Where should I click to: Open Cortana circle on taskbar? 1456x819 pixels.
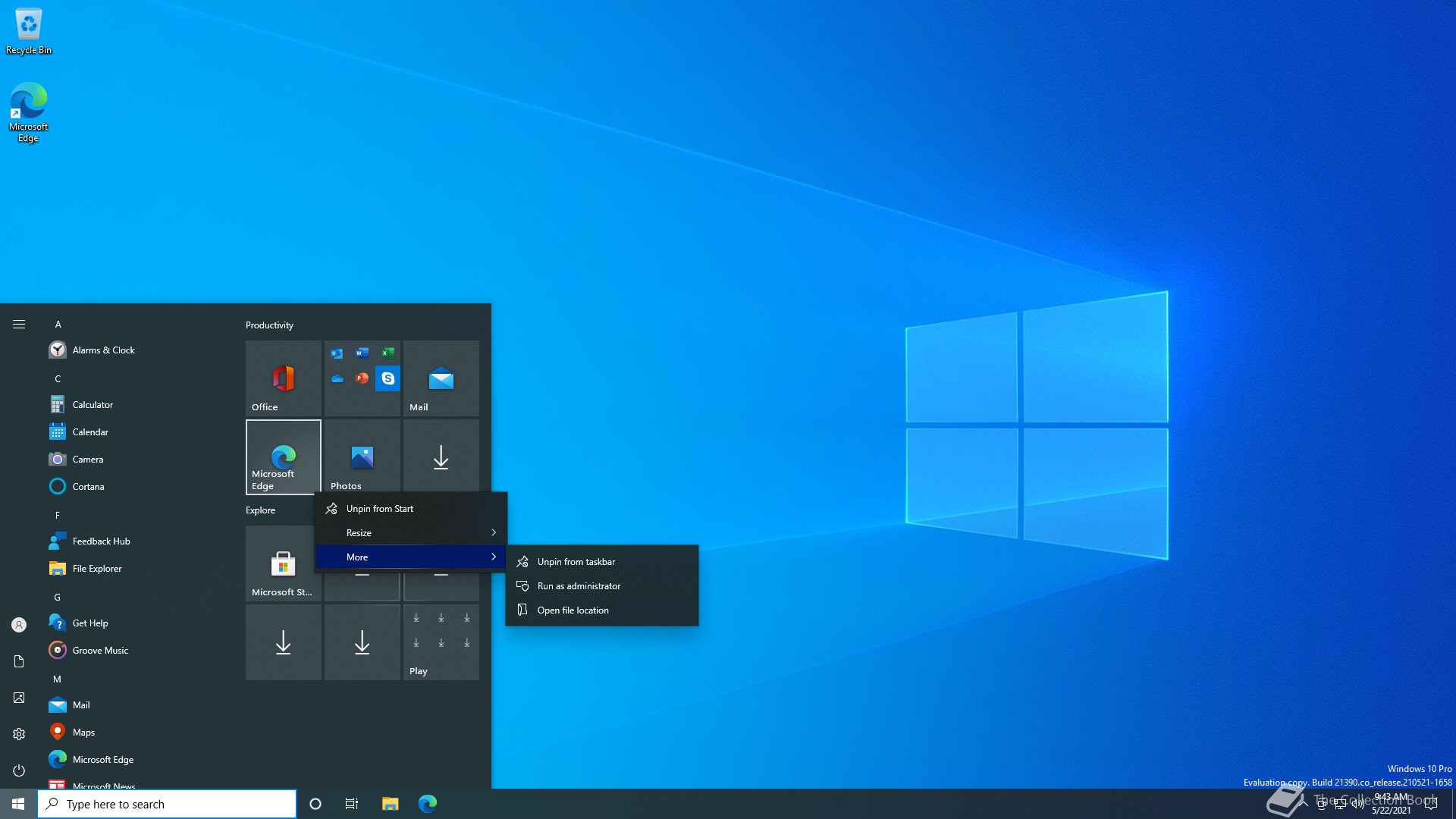(315, 804)
